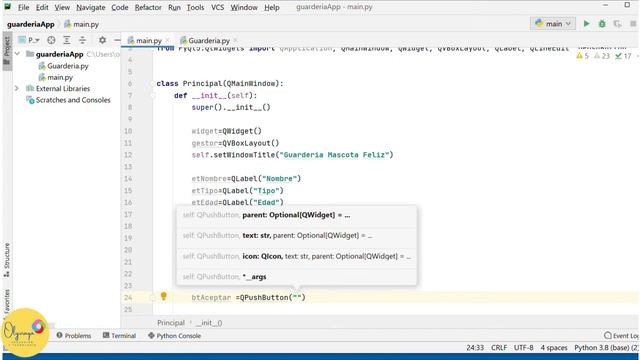Viewport: 640px width, 360px height.
Task: Click line number 12 in the gutter
Action: pos(128,155)
